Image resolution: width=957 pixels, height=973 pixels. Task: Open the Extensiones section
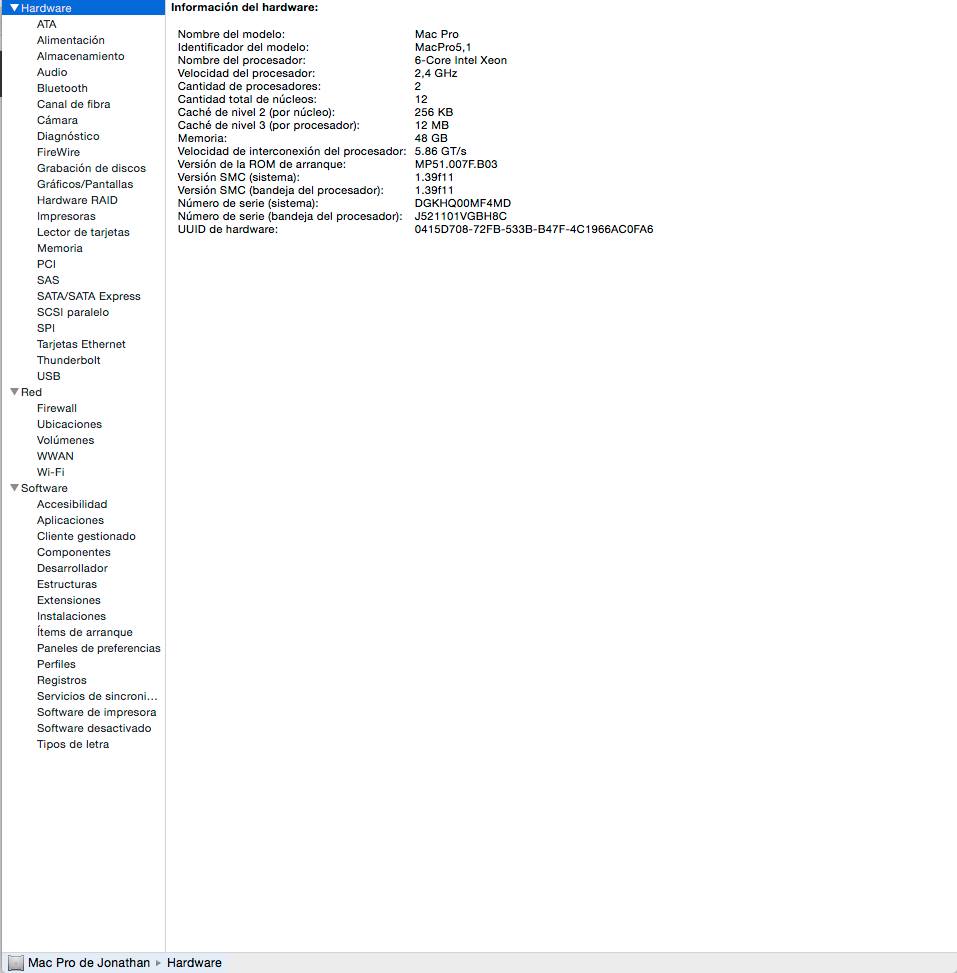[x=68, y=601]
